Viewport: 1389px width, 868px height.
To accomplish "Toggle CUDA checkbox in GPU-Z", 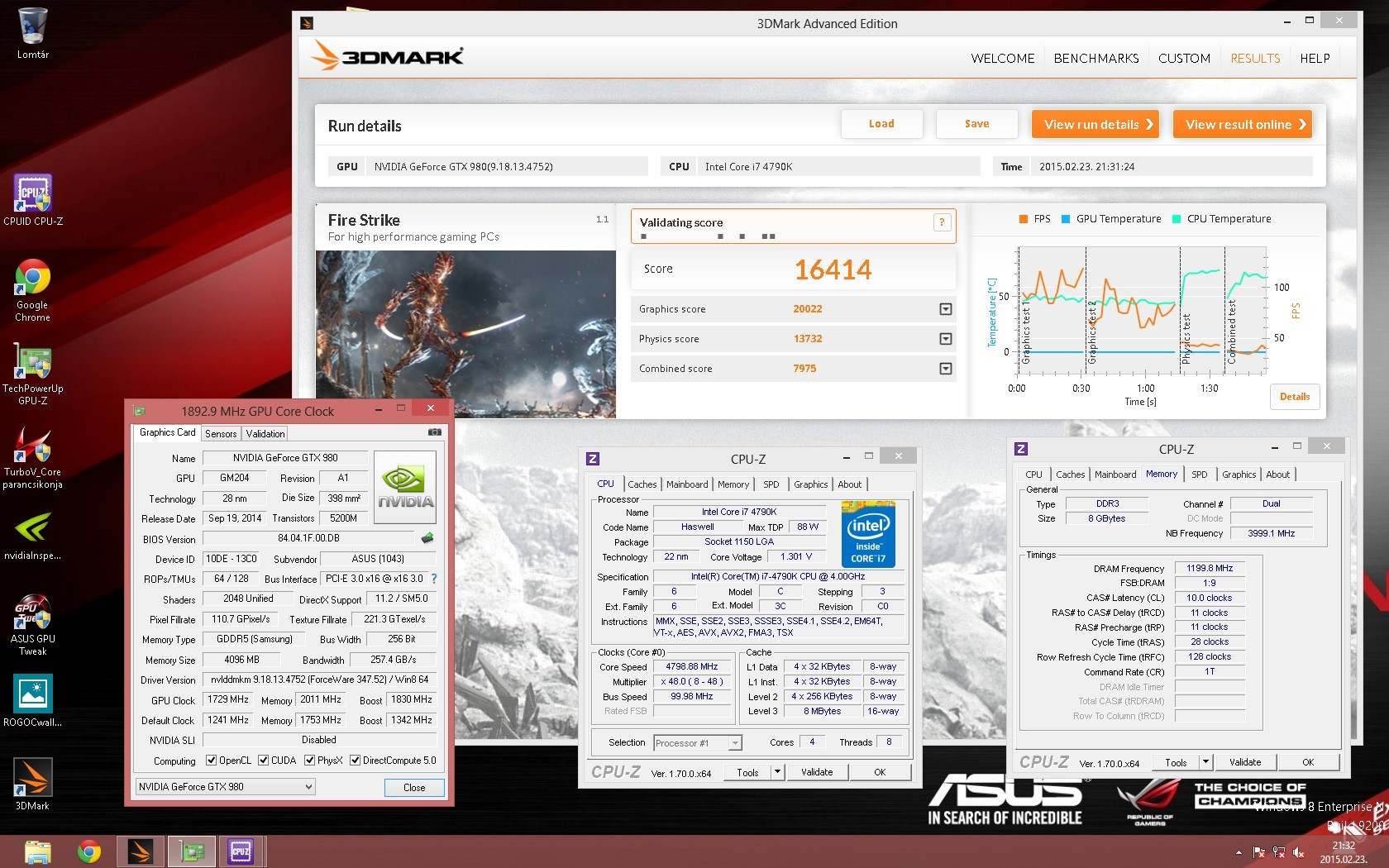I will tap(263, 761).
